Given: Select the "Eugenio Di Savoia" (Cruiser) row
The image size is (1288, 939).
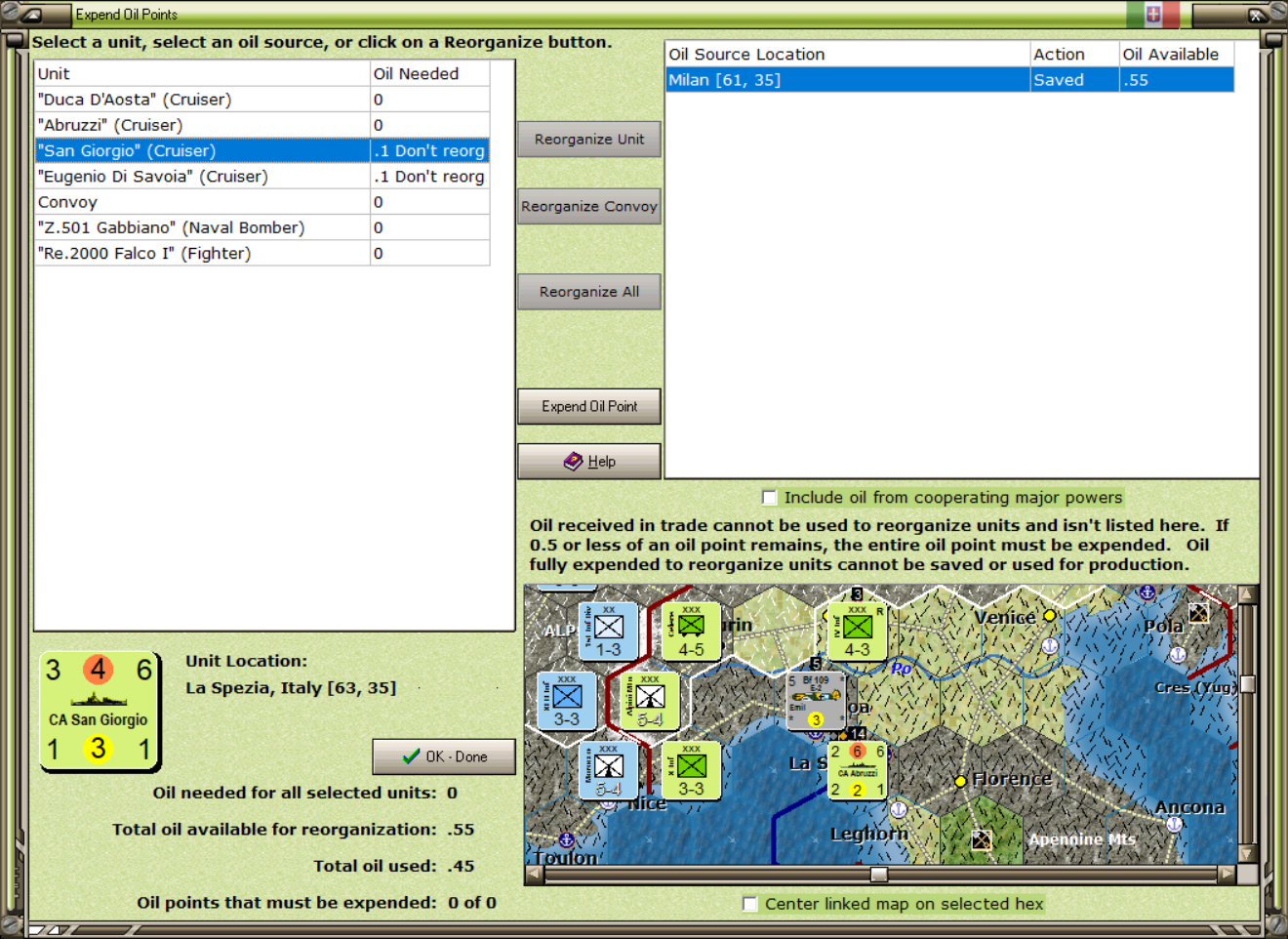Looking at the screenshot, I should 262,177.
